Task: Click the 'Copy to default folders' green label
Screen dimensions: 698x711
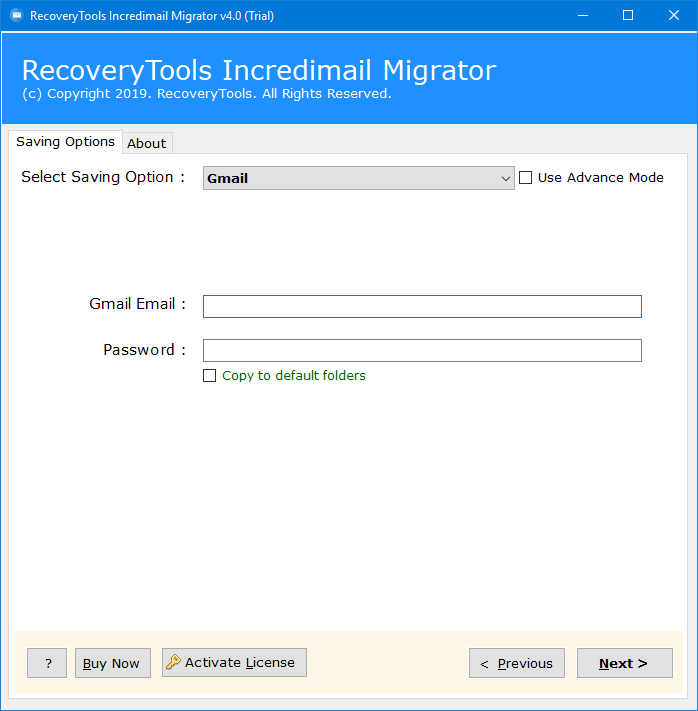Action: tap(293, 375)
